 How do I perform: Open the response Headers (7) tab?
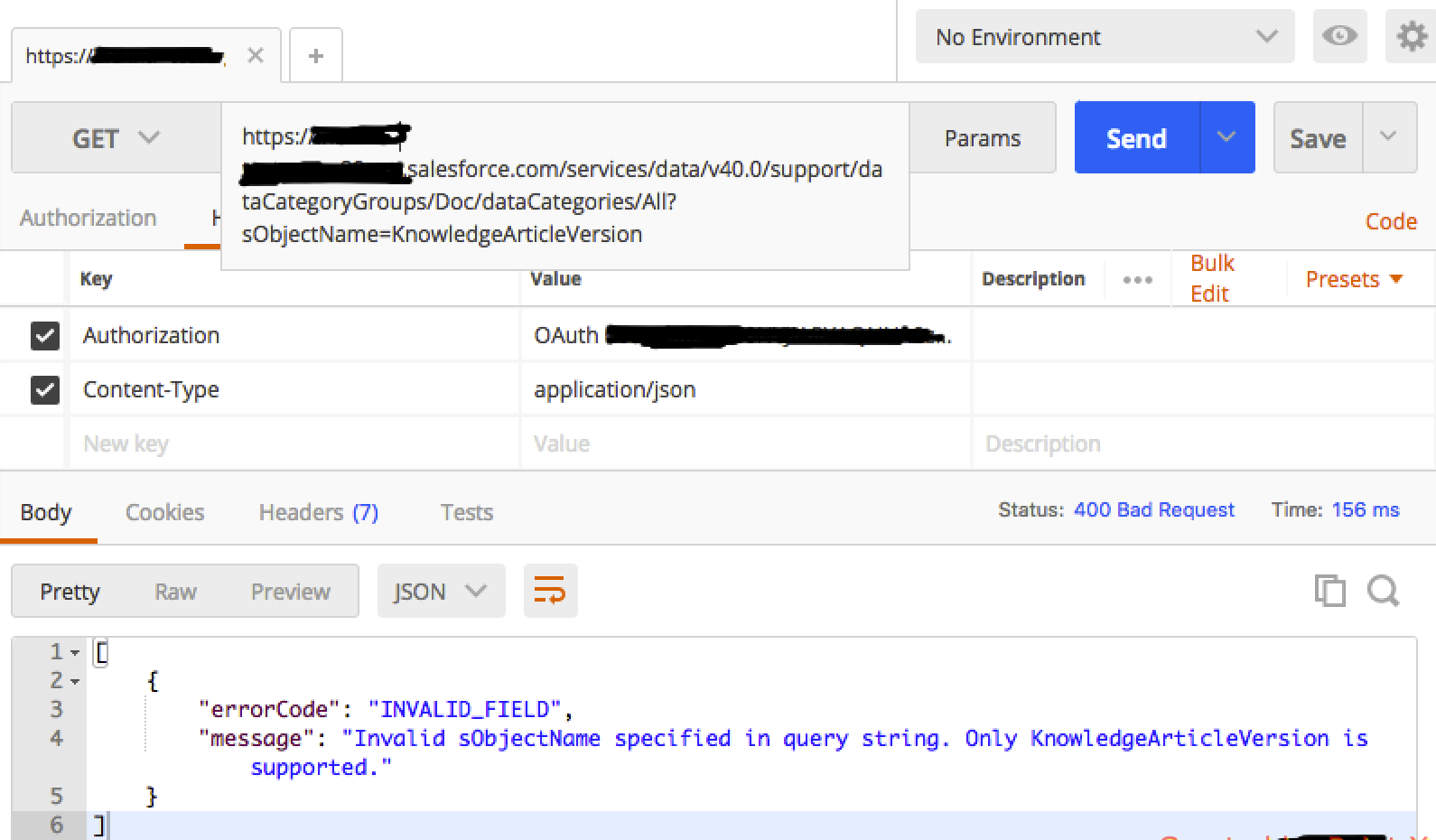(318, 512)
